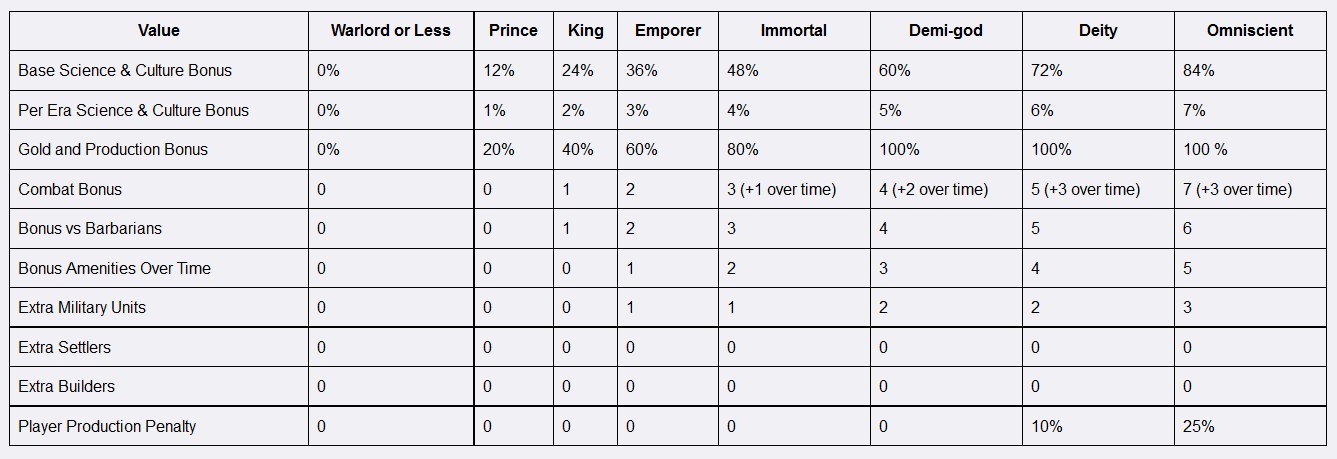Viewport: 1337px width, 459px height.
Task: Select the Prince column header
Action: [x=513, y=31]
